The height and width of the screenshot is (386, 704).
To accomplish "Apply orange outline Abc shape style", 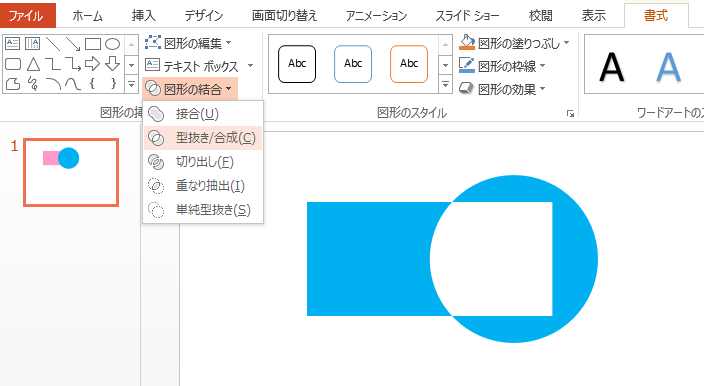I will click(x=409, y=64).
